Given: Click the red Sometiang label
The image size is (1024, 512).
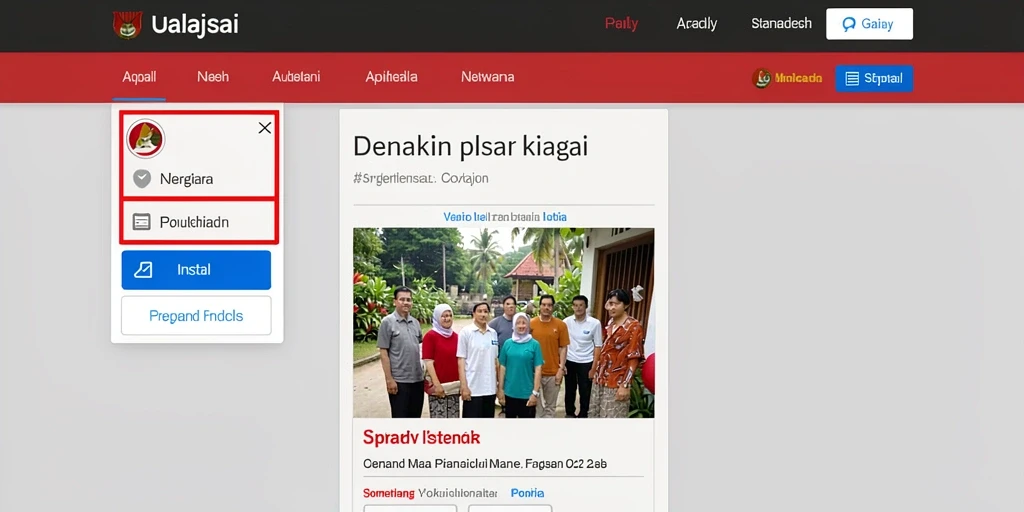Looking at the screenshot, I should (x=389, y=493).
